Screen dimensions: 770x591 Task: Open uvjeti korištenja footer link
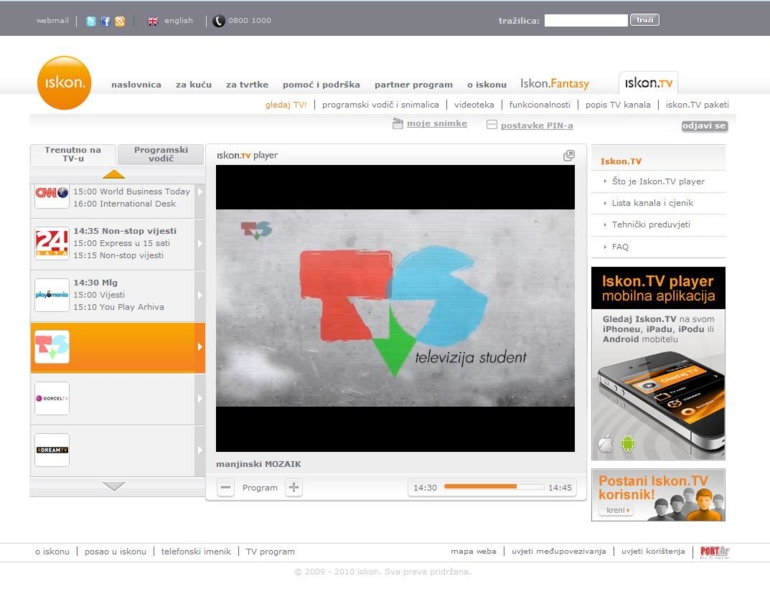653,551
